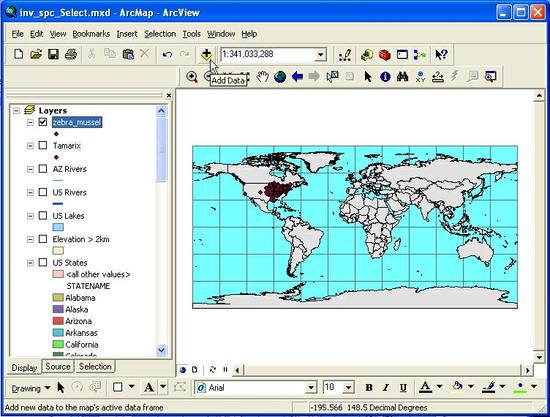Open the Arial font name dropdown
Viewport: 550px width, 417px height.
tap(311, 388)
